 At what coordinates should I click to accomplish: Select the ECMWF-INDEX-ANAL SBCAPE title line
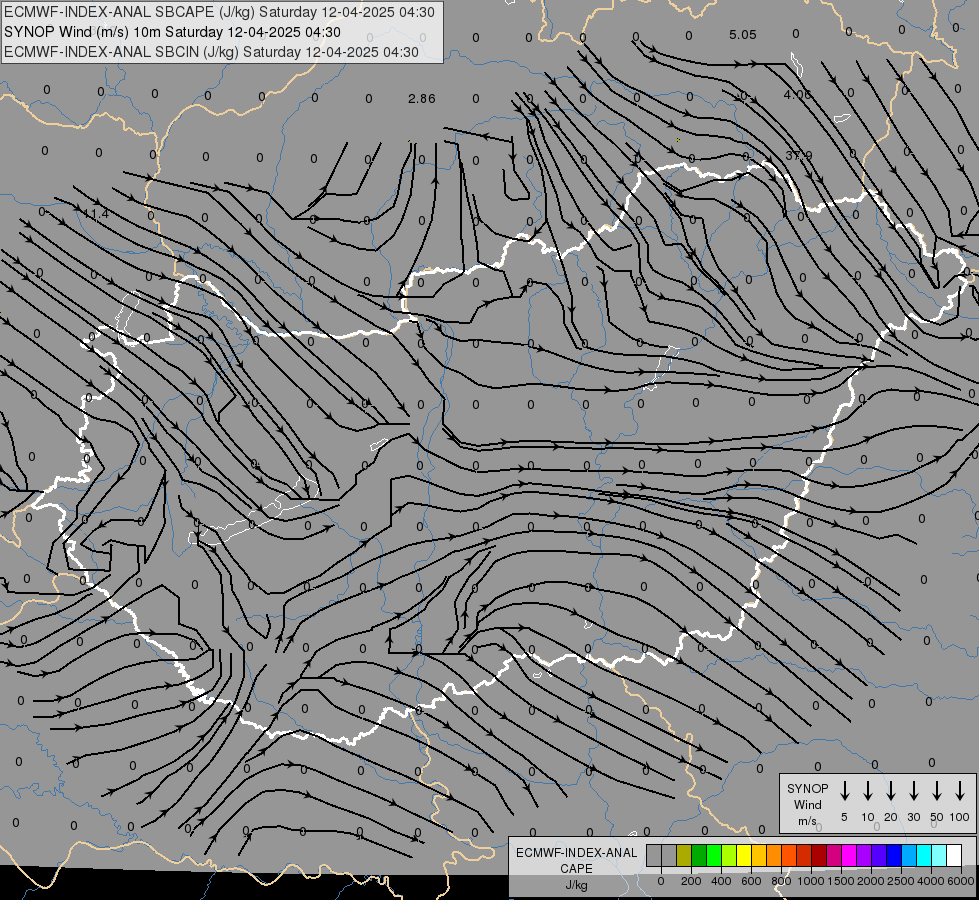pyautogui.click(x=219, y=12)
